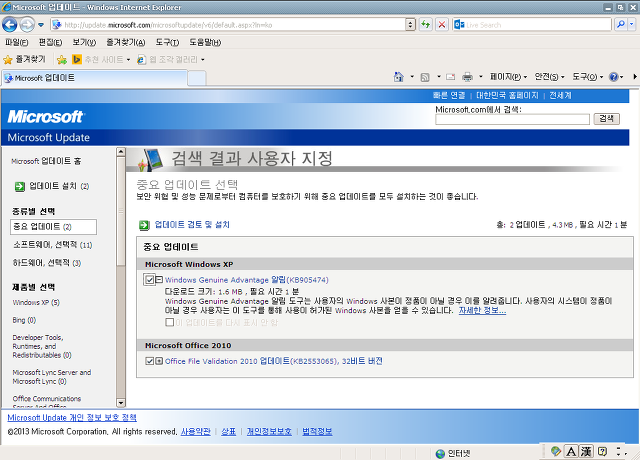
Task: Open the 추천 사이트 Bing suggested sites
Action: (x=101, y=60)
